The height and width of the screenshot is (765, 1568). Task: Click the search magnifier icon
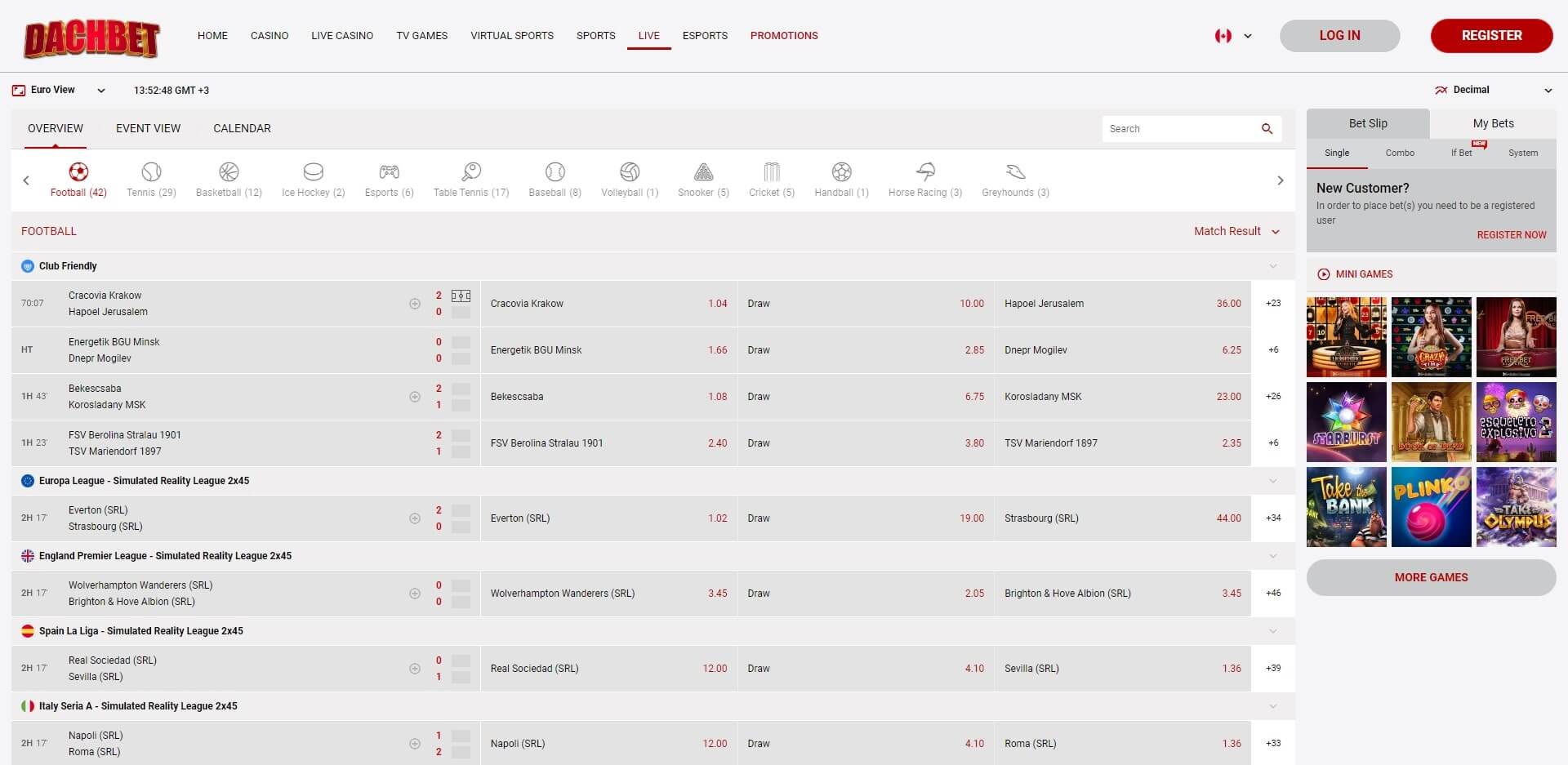(x=1267, y=129)
